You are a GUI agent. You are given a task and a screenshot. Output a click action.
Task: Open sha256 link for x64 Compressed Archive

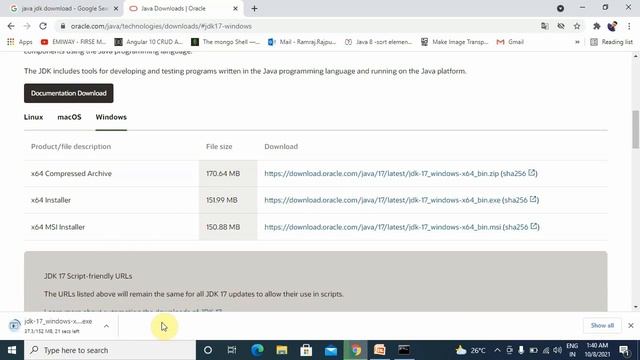[x=519, y=173]
